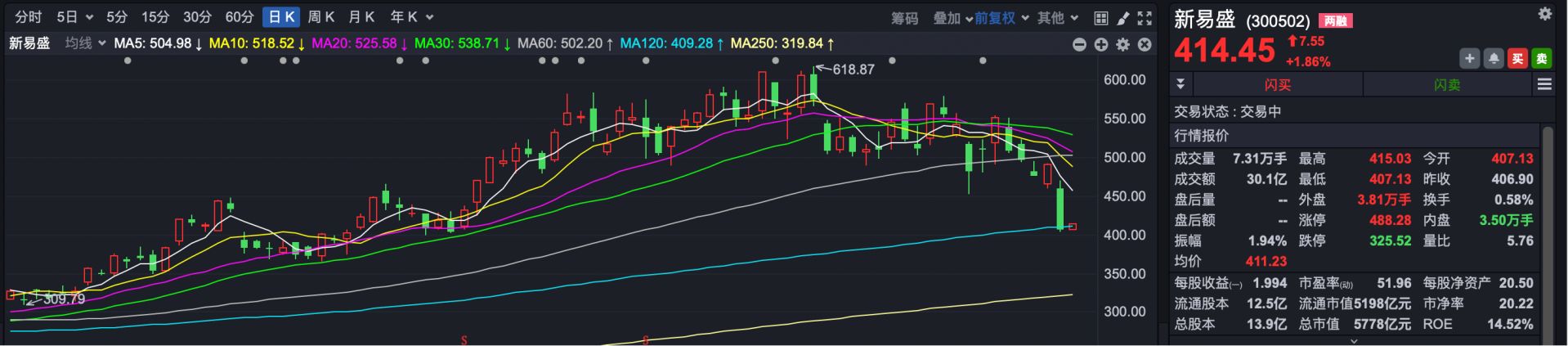The width and height of the screenshot is (1568, 346).
Task: Zoom in chart with plus circle icon
Action: coord(1101,44)
